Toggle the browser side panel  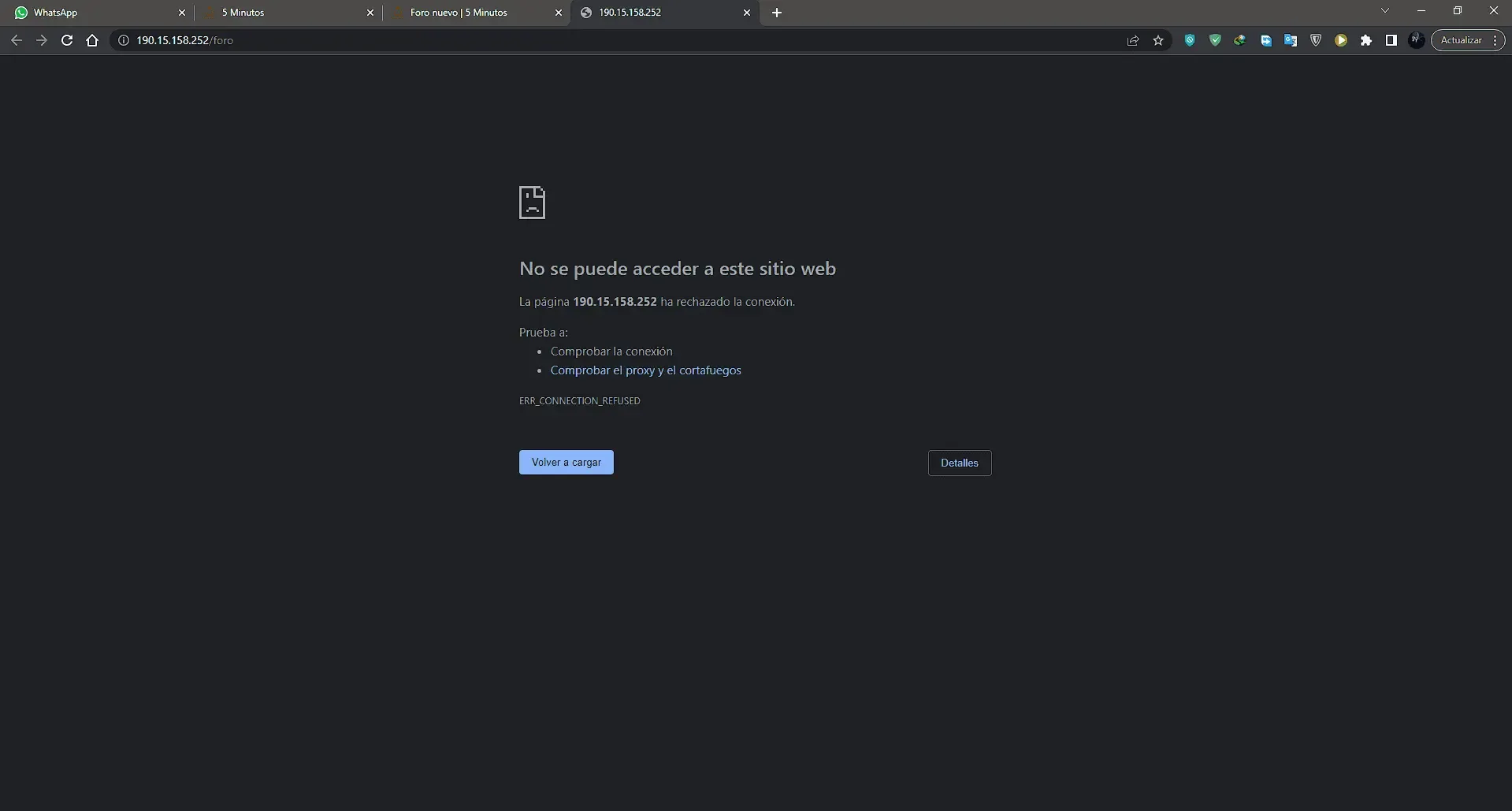click(1391, 40)
